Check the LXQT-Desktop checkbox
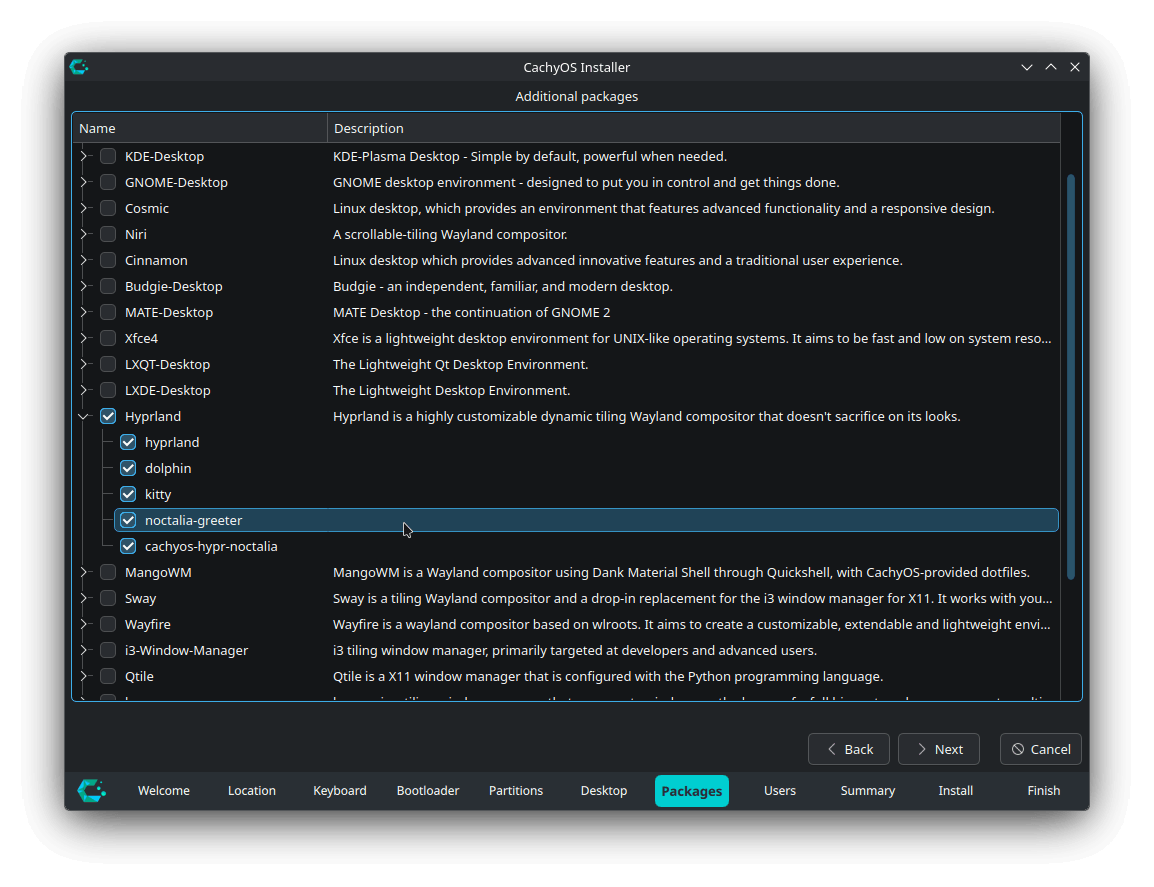 pyautogui.click(x=108, y=364)
